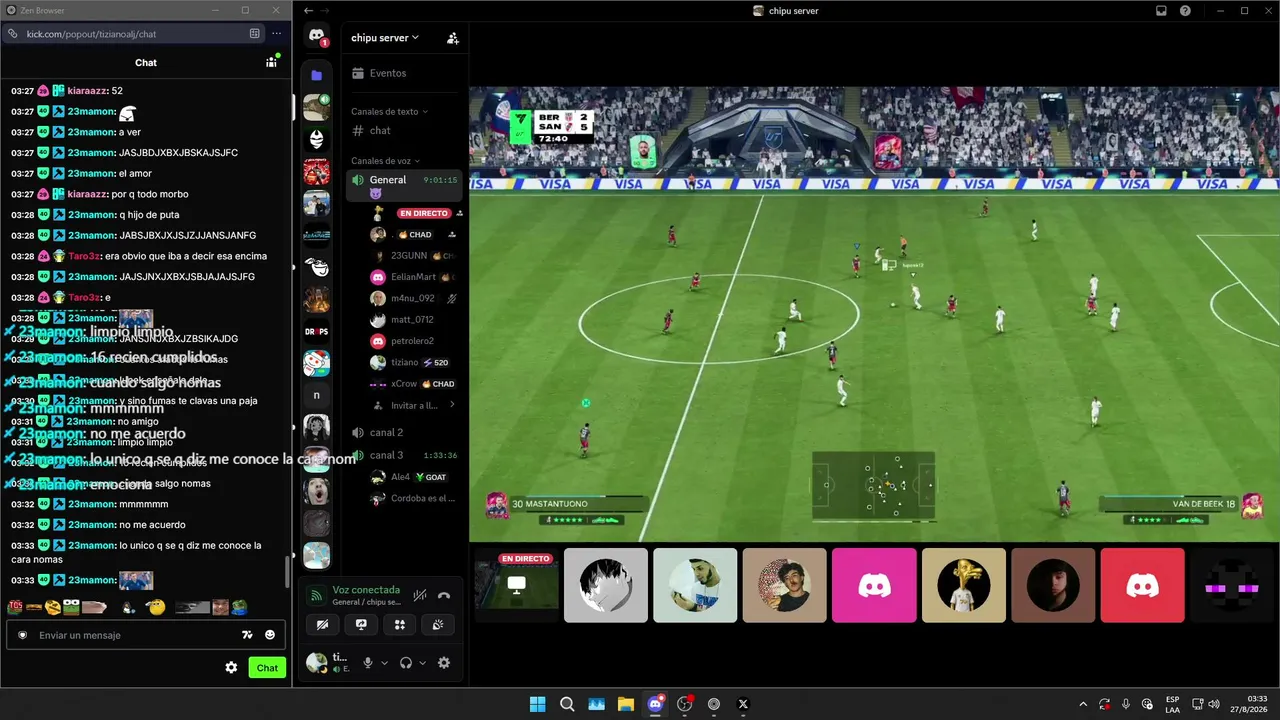Click your user avatar in the Discord user panel
The image size is (1280, 720).
coord(317,662)
